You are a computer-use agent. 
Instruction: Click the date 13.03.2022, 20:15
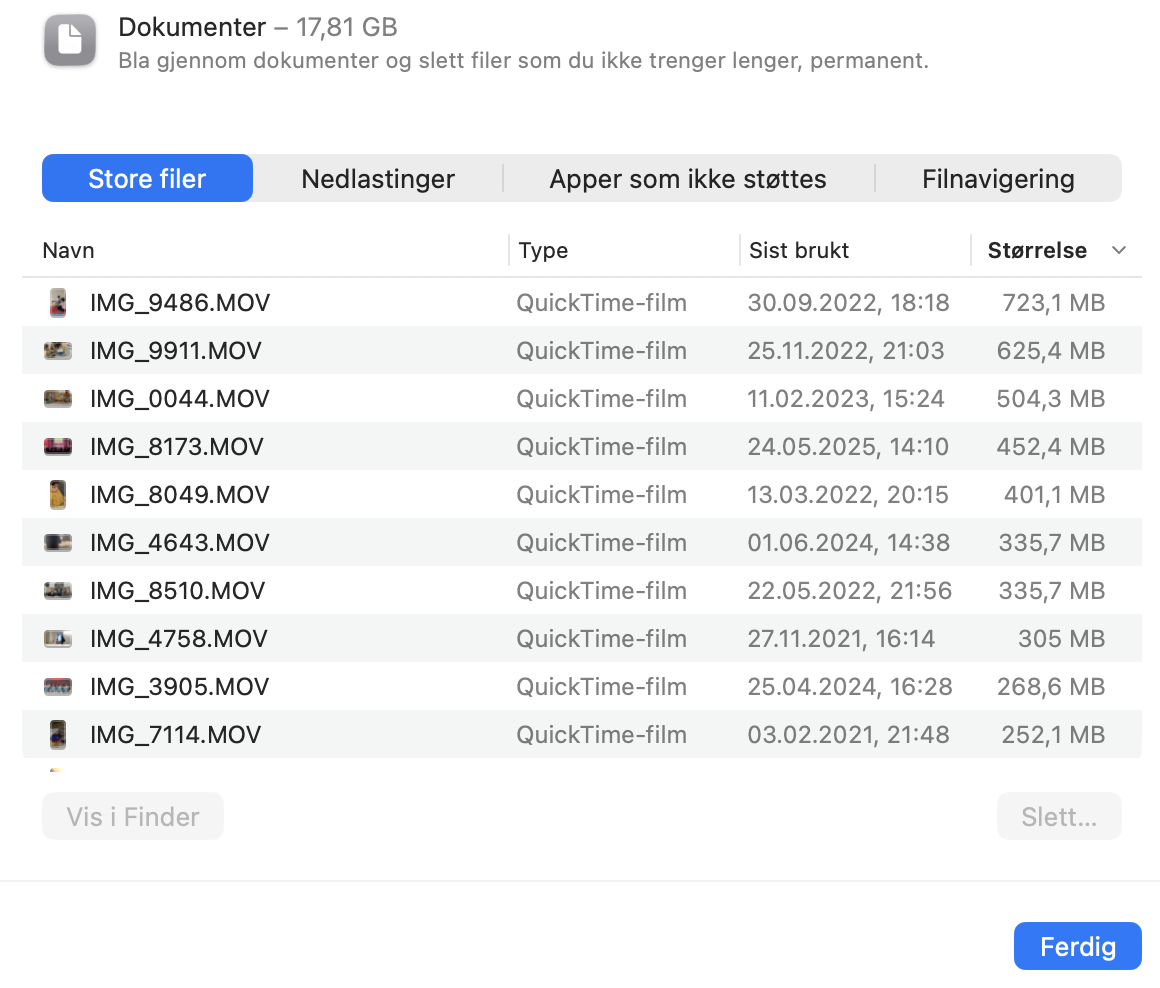point(848,495)
